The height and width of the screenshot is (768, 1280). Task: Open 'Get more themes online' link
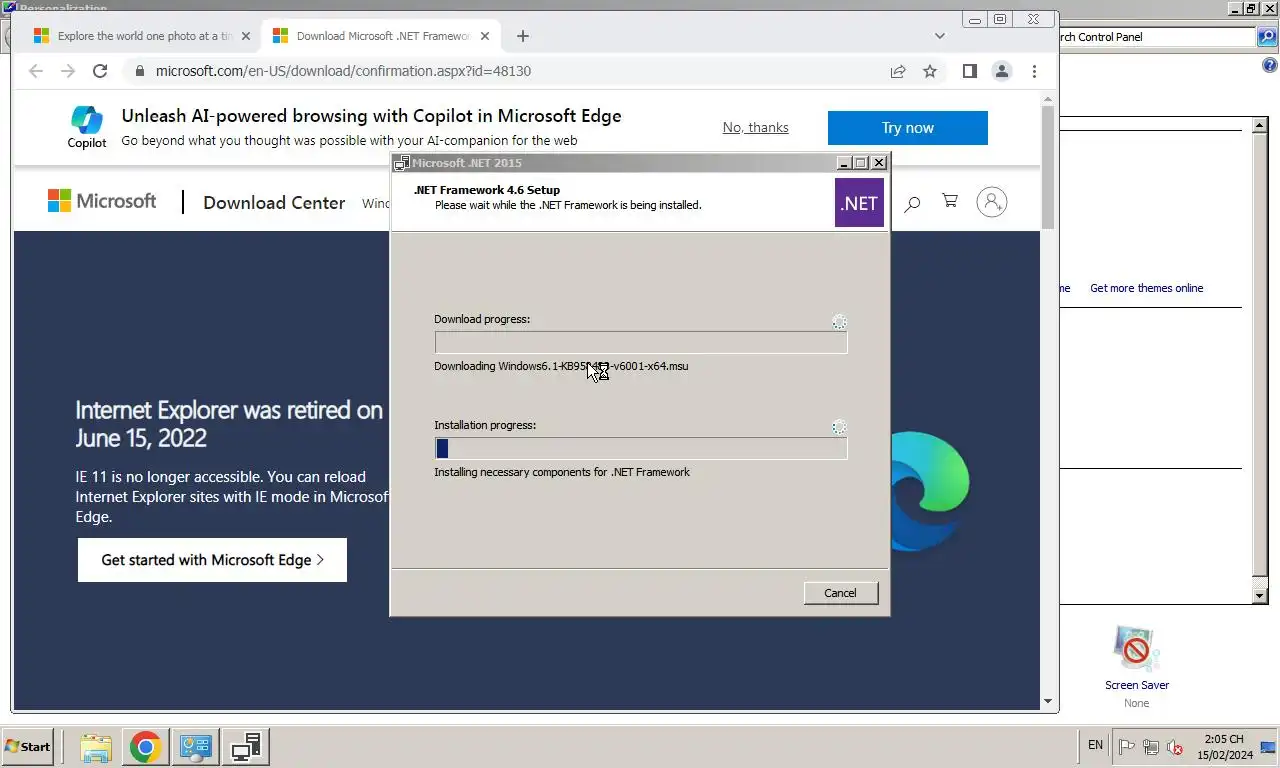coord(1146,288)
